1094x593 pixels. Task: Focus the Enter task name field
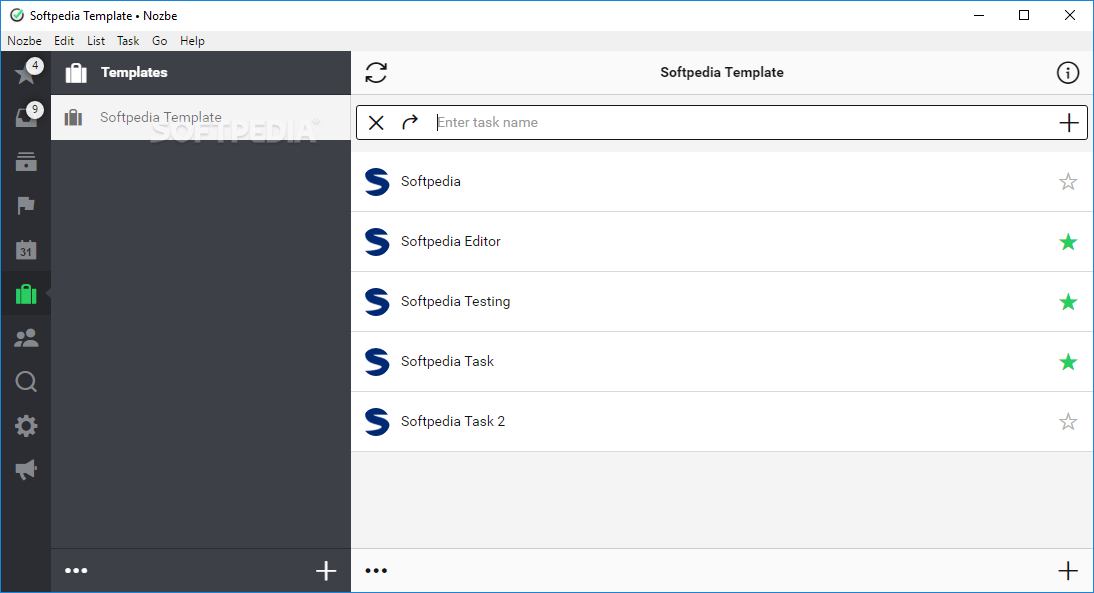(x=740, y=123)
